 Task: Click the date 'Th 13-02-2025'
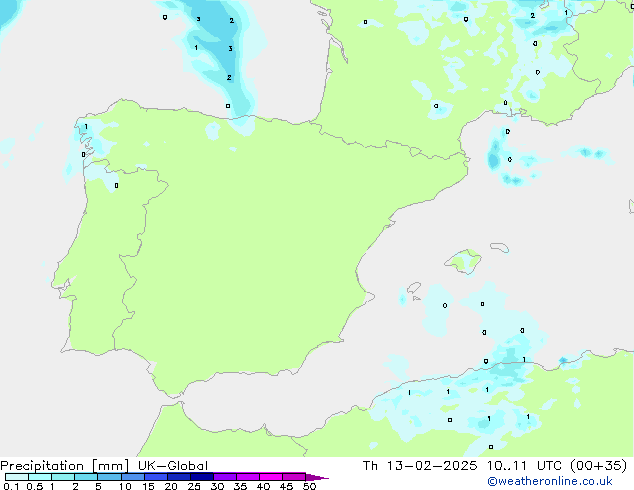pyautogui.click(x=420, y=466)
